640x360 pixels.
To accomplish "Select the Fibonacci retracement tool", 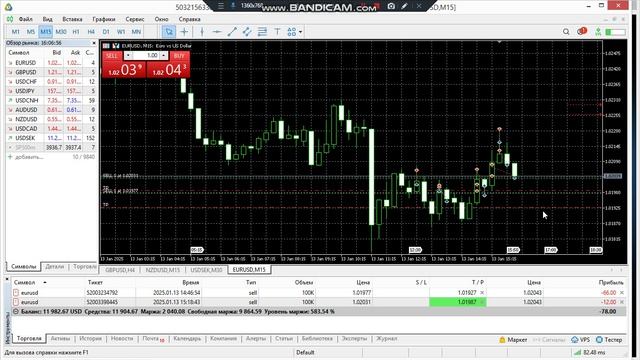I will tap(262, 32).
